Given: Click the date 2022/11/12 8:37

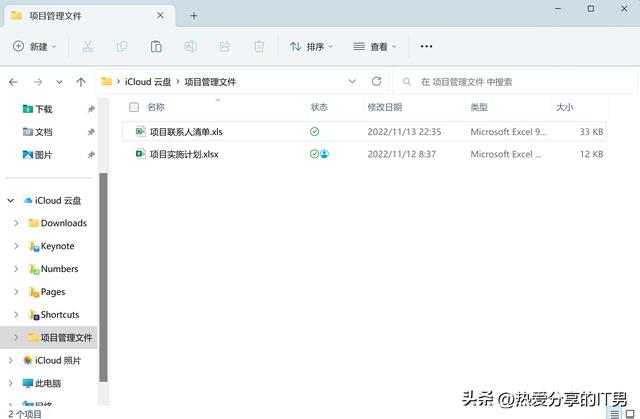Looking at the screenshot, I should coord(402,154).
